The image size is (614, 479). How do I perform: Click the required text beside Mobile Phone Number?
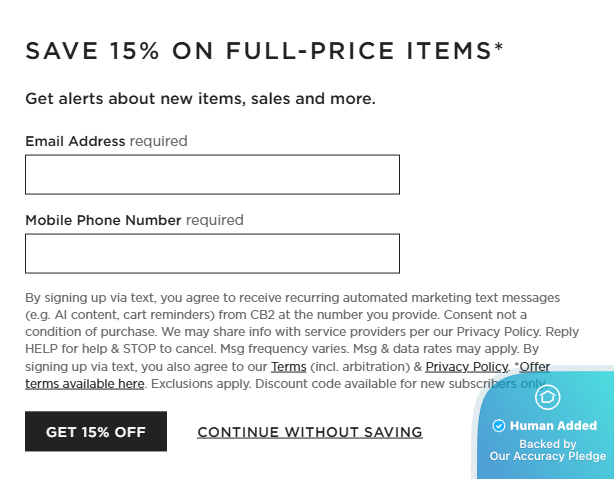pyautogui.click(x=214, y=220)
